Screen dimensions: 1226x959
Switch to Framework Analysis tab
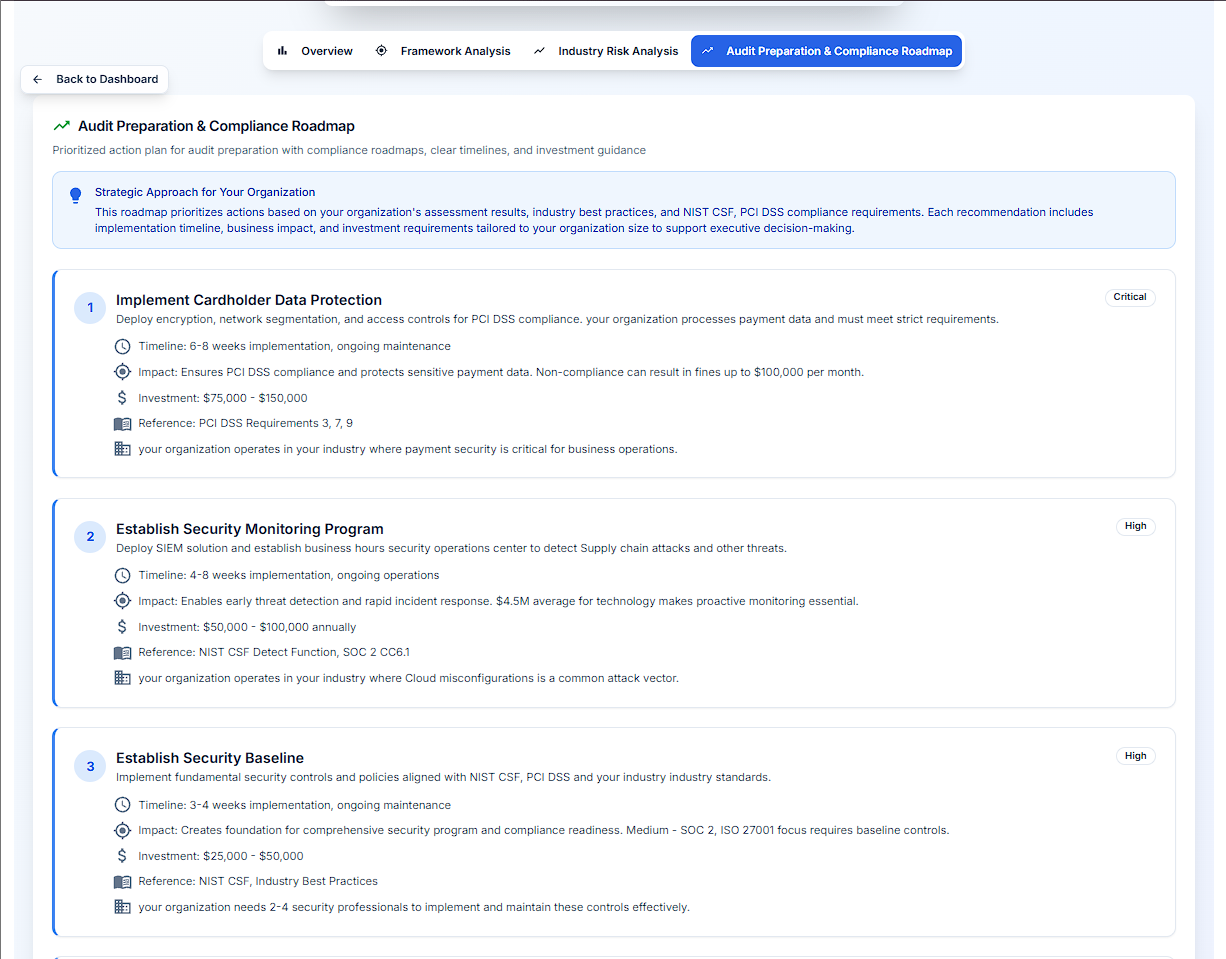pyautogui.click(x=443, y=51)
